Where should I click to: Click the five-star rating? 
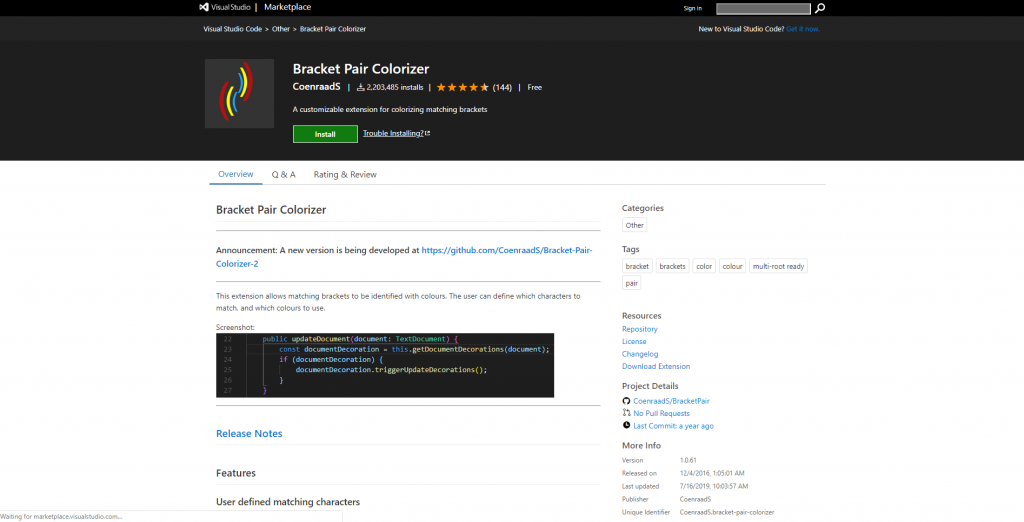coord(462,88)
